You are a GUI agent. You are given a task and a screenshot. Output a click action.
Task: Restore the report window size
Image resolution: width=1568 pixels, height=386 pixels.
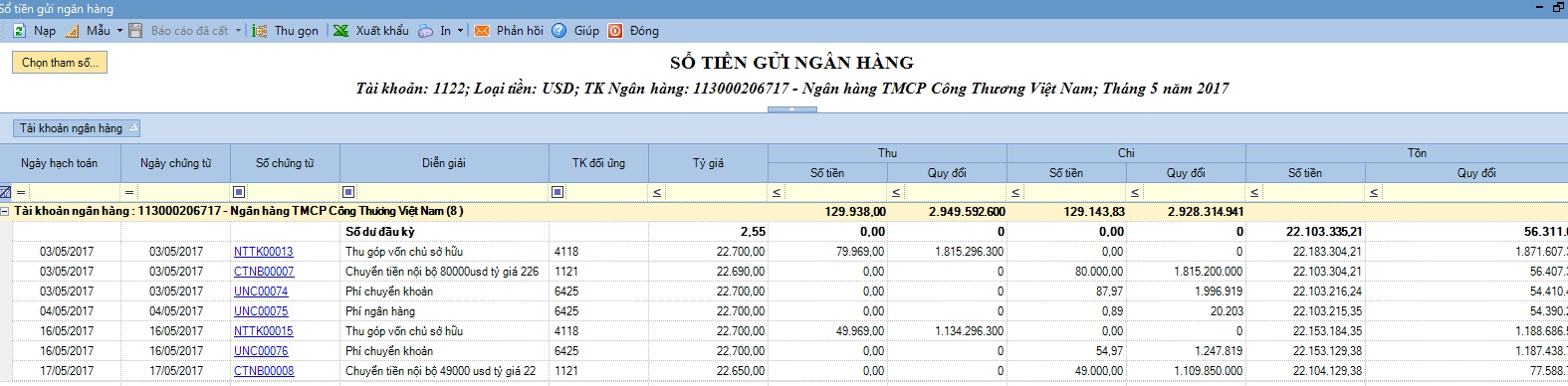point(1558,8)
